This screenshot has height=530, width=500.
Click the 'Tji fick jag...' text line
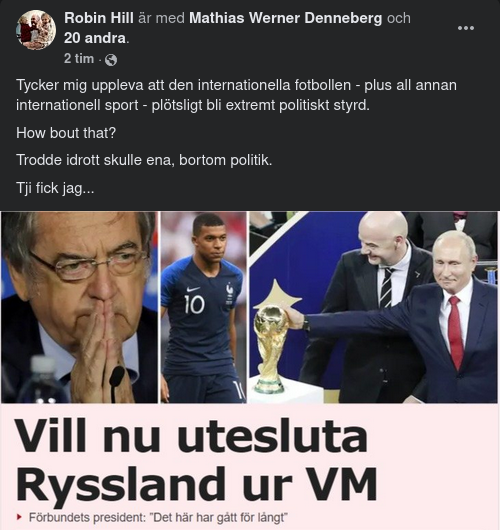click(x=55, y=188)
